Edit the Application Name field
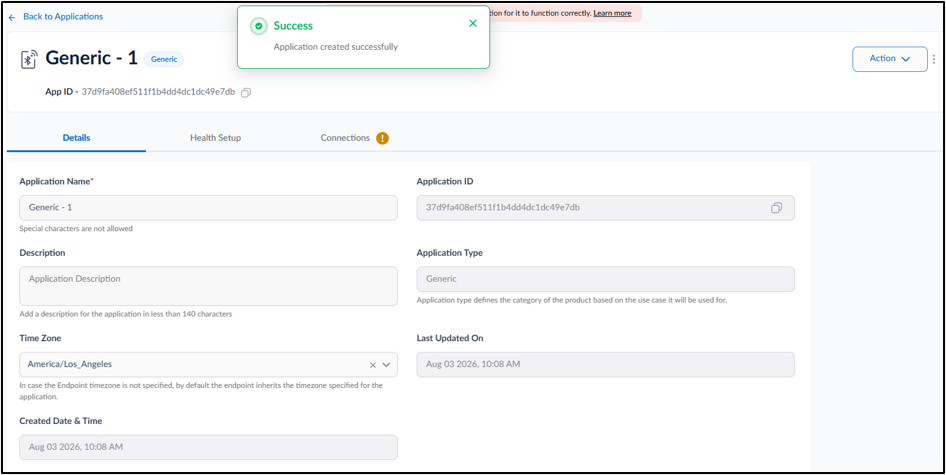Image resolution: width=946 pixels, height=475 pixels. [208, 208]
